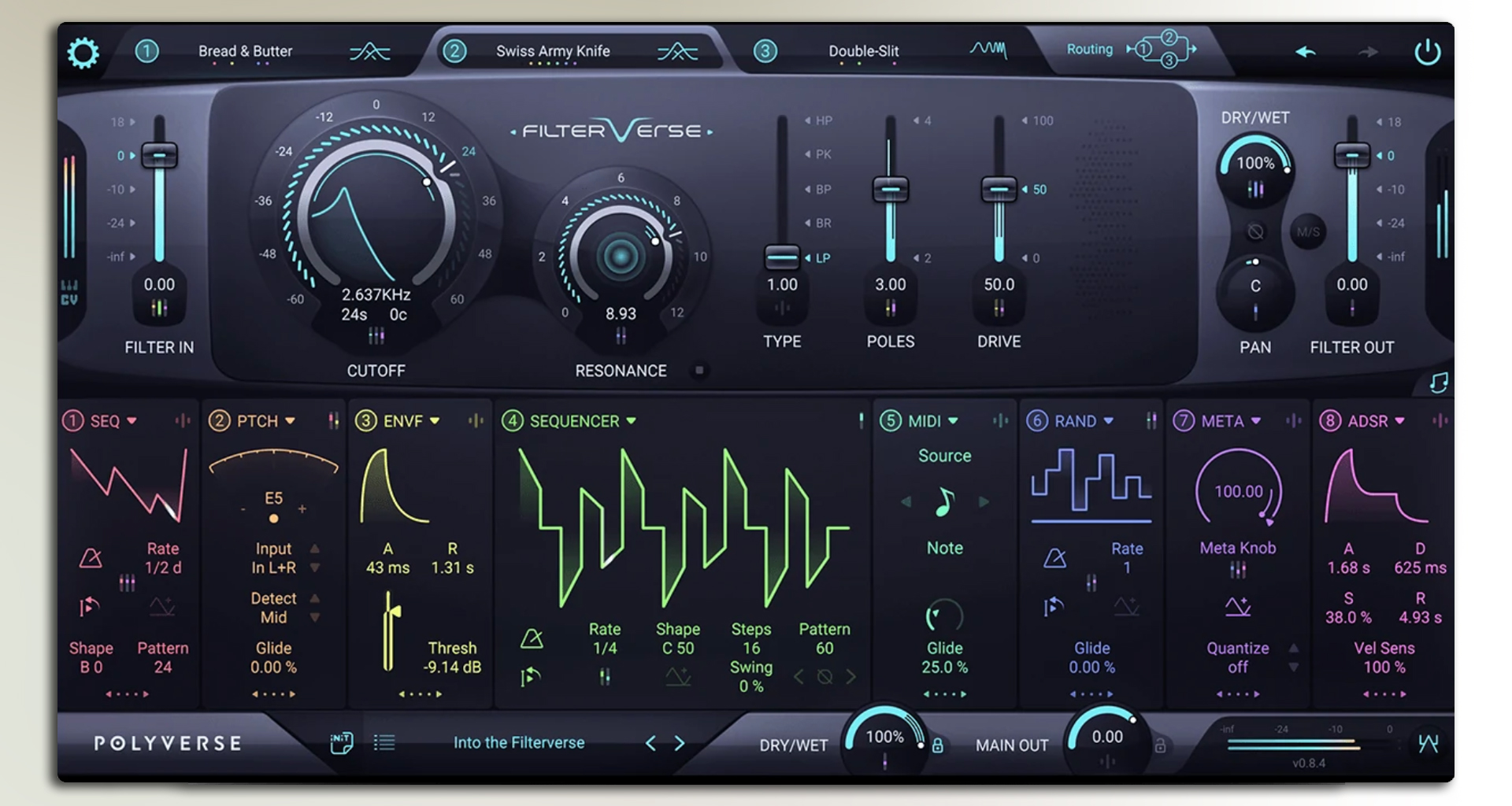Open the Routing tab
The width and height of the screenshot is (1512, 806).
pyautogui.click(x=1090, y=49)
